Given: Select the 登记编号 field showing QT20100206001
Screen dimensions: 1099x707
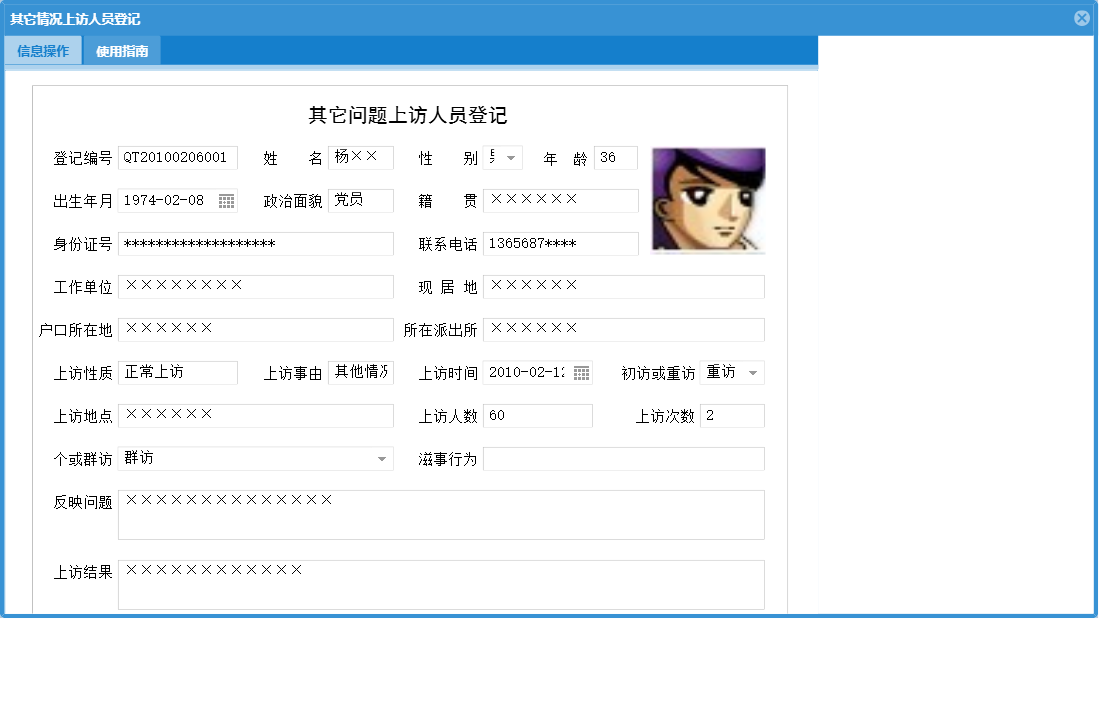Looking at the screenshot, I should coord(177,157).
